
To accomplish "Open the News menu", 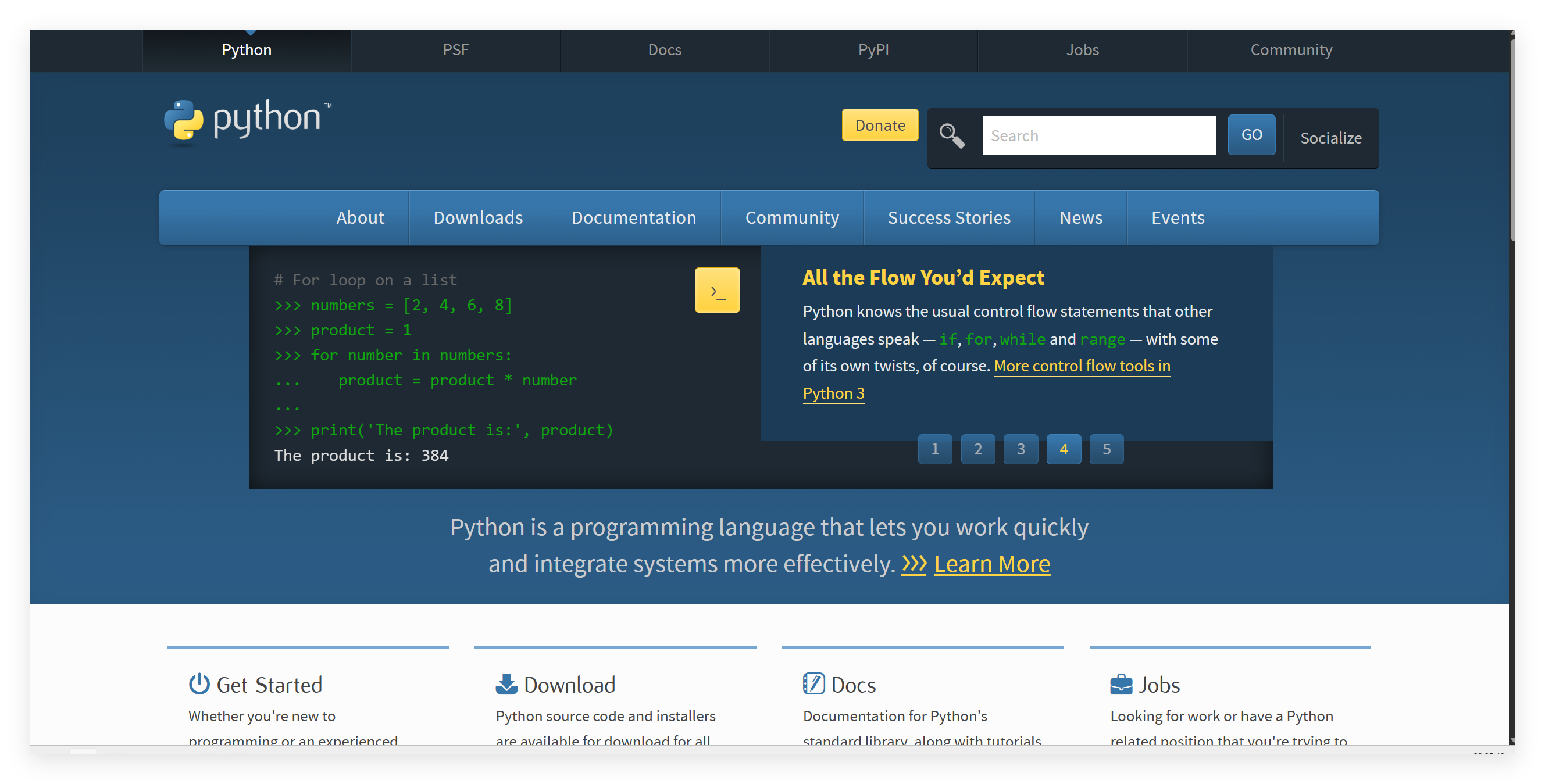I will tap(1081, 217).
